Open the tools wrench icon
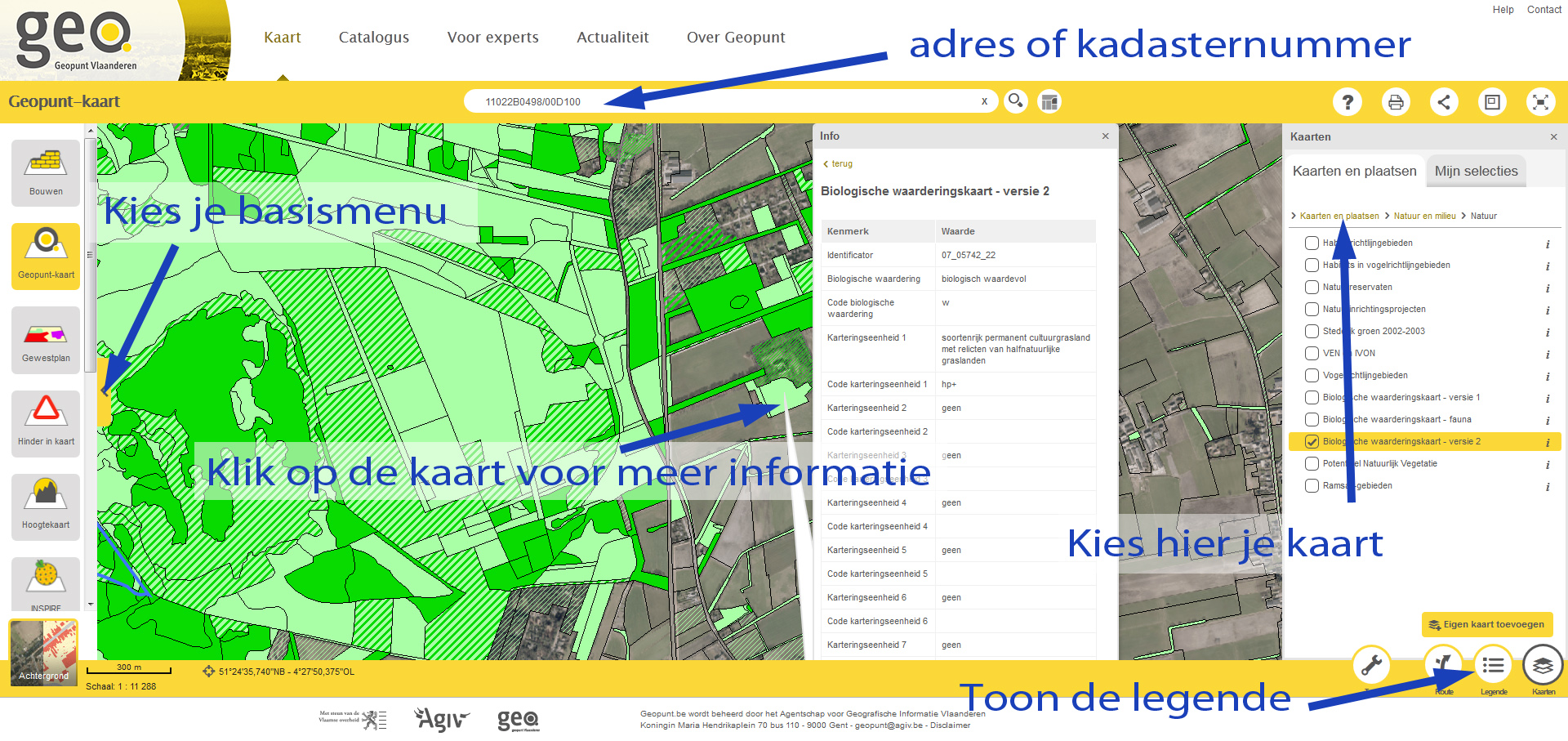The image size is (1568, 741). (1371, 666)
